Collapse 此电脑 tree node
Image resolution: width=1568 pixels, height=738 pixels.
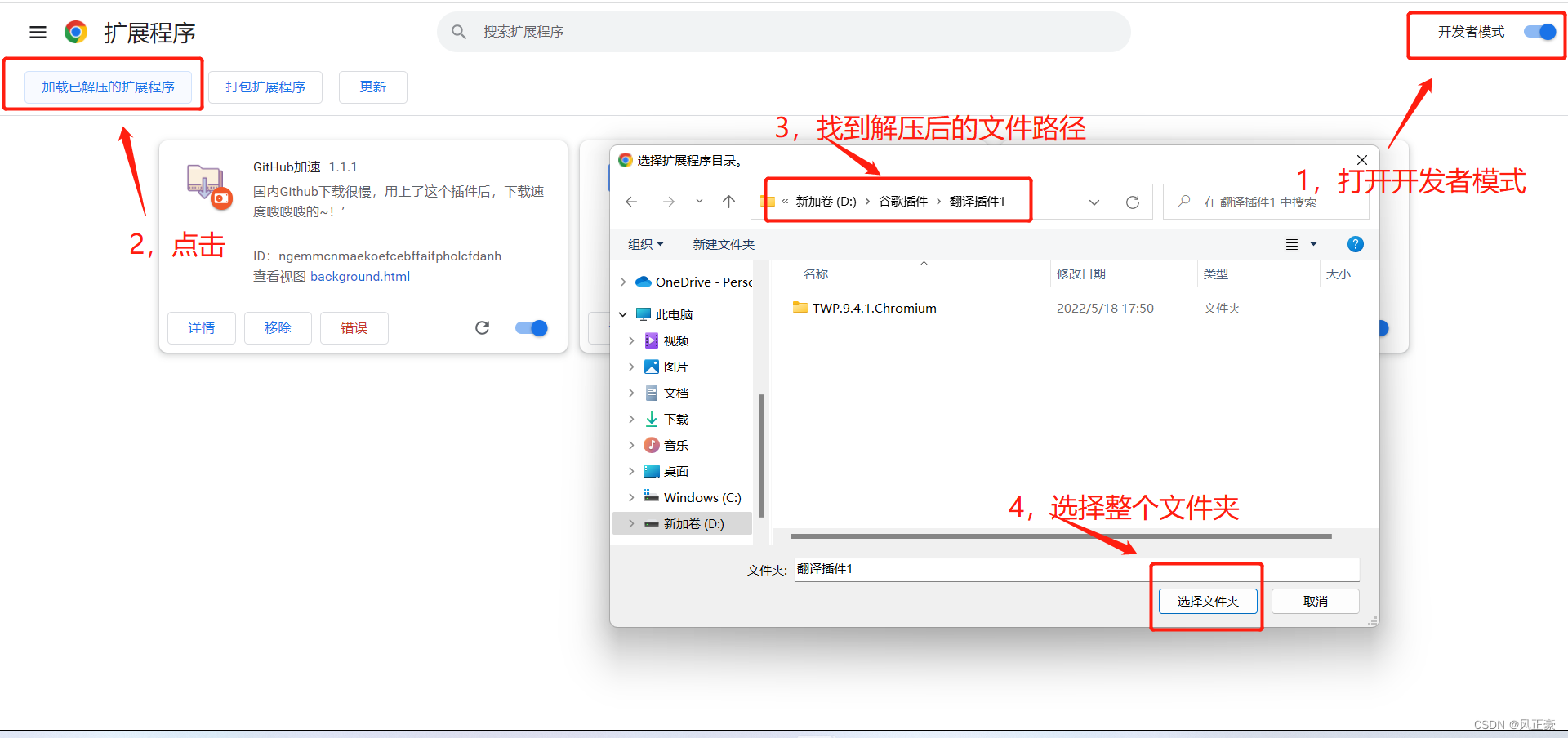click(x=623, y=314)
